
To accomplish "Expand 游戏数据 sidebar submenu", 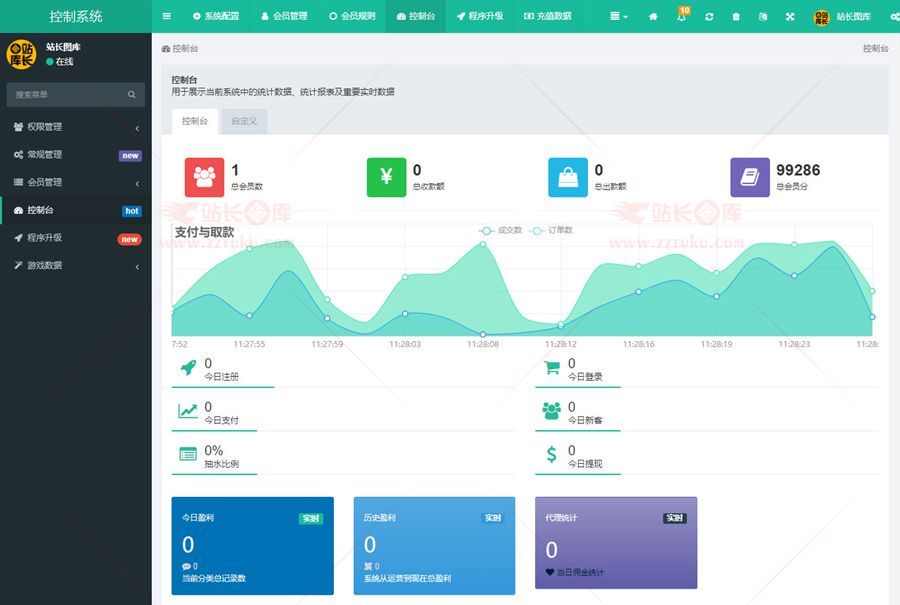I will tap(75, 266).
